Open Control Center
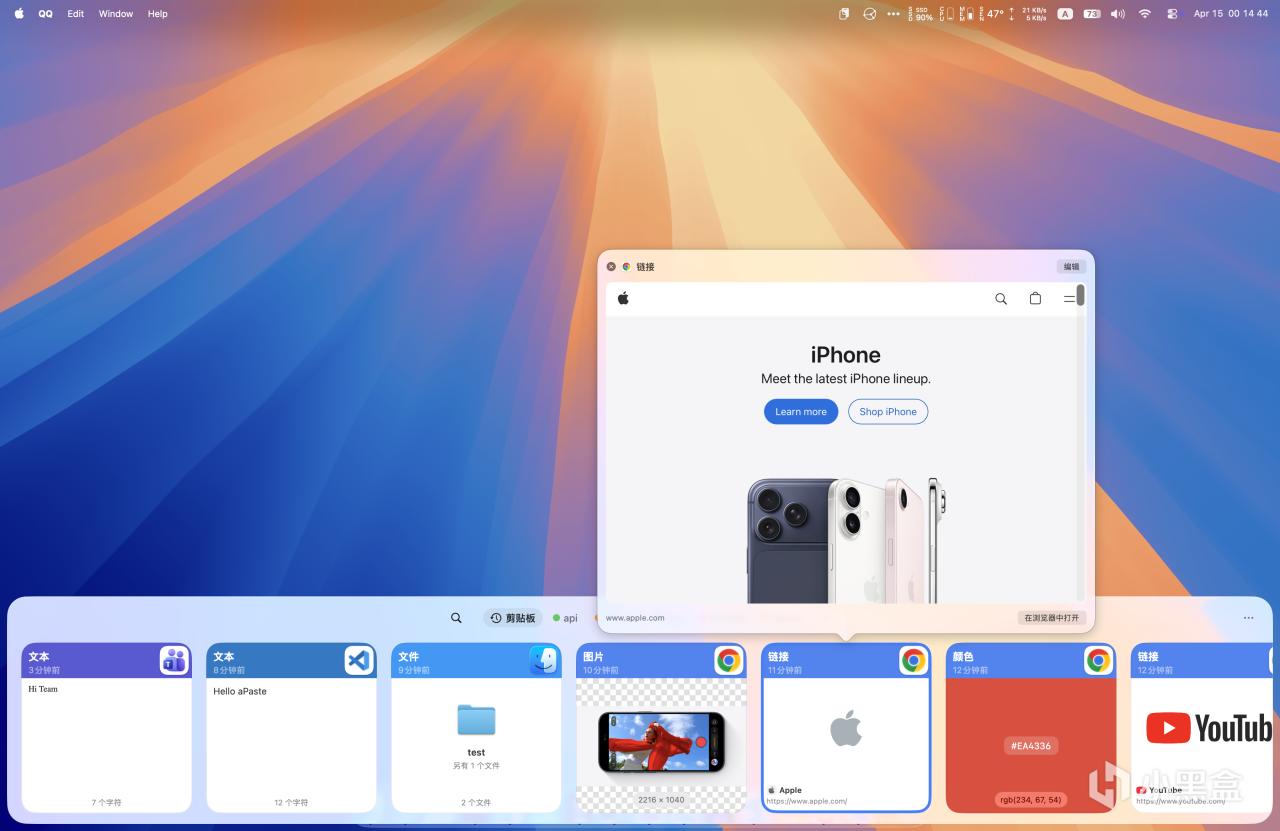This screenshot has width=1280, height=831. [x=1172, y=14]
